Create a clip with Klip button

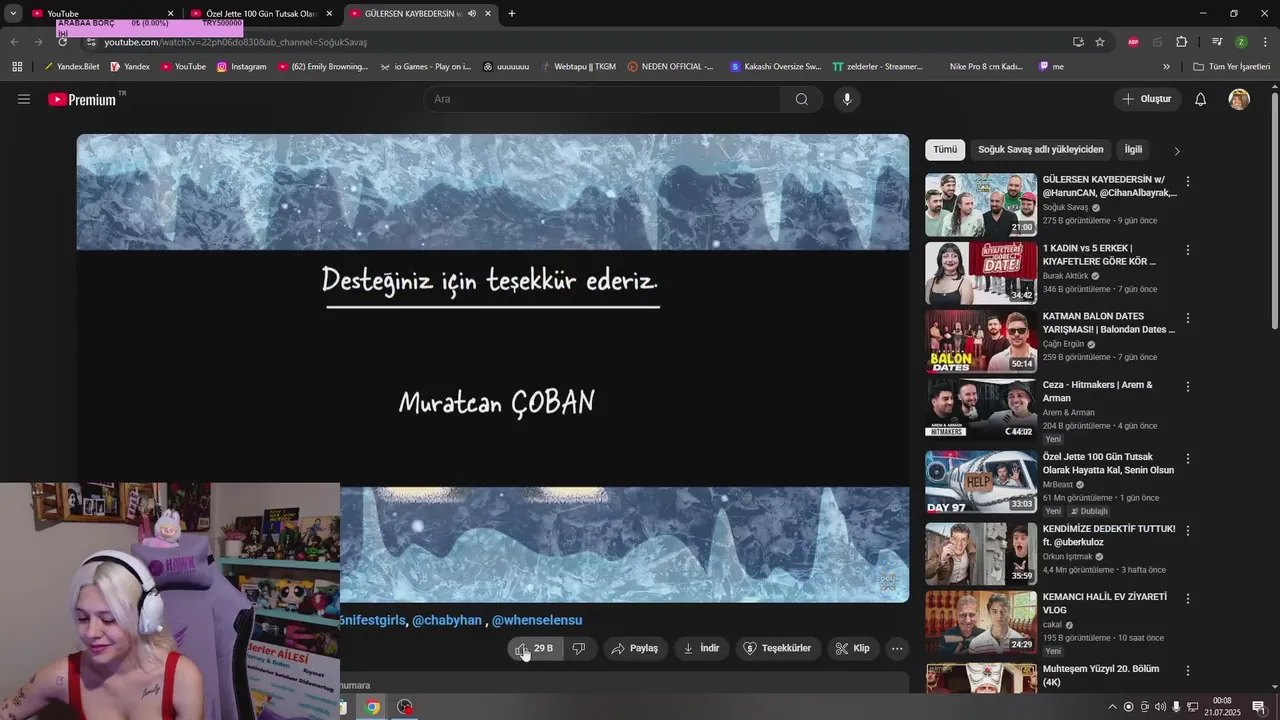click(x=853, y=648)
